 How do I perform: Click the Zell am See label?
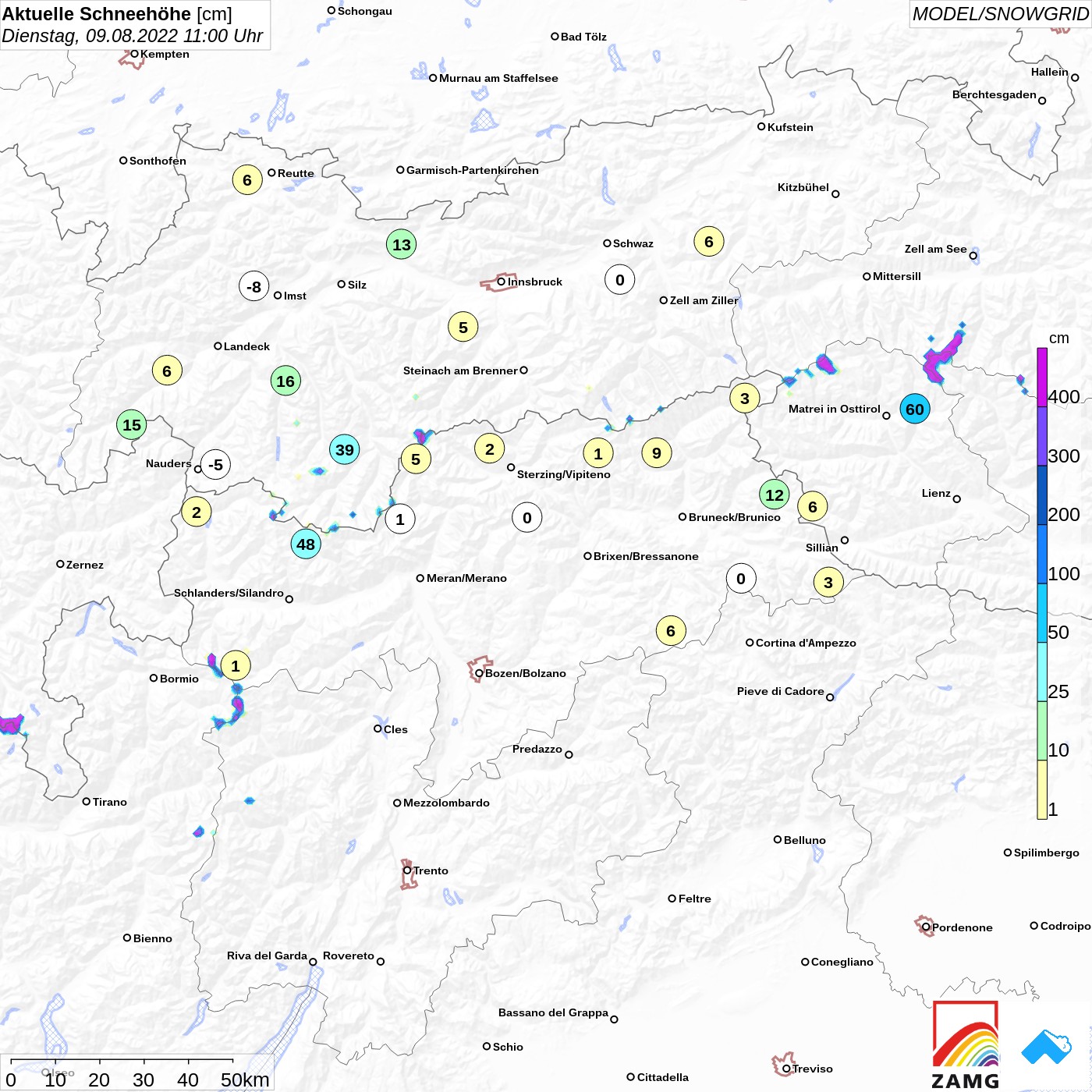coord(936,249)
